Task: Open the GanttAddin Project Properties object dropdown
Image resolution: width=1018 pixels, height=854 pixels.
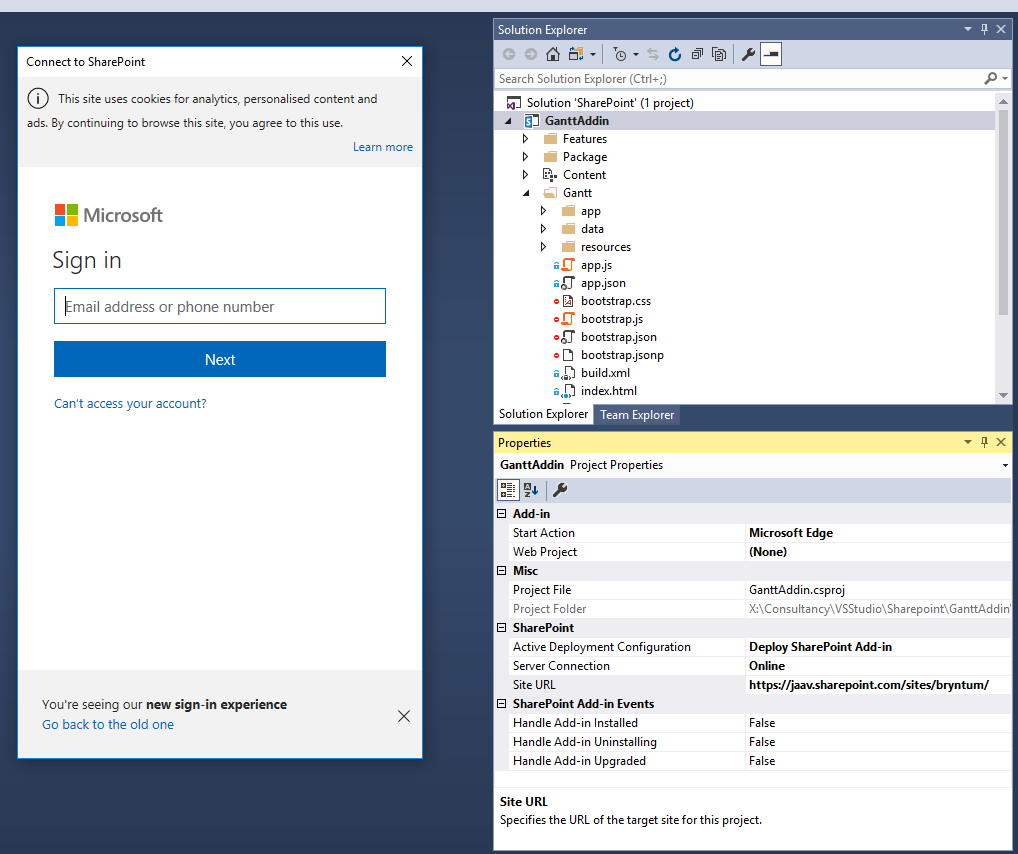Action: click(x=1004, y=465)
